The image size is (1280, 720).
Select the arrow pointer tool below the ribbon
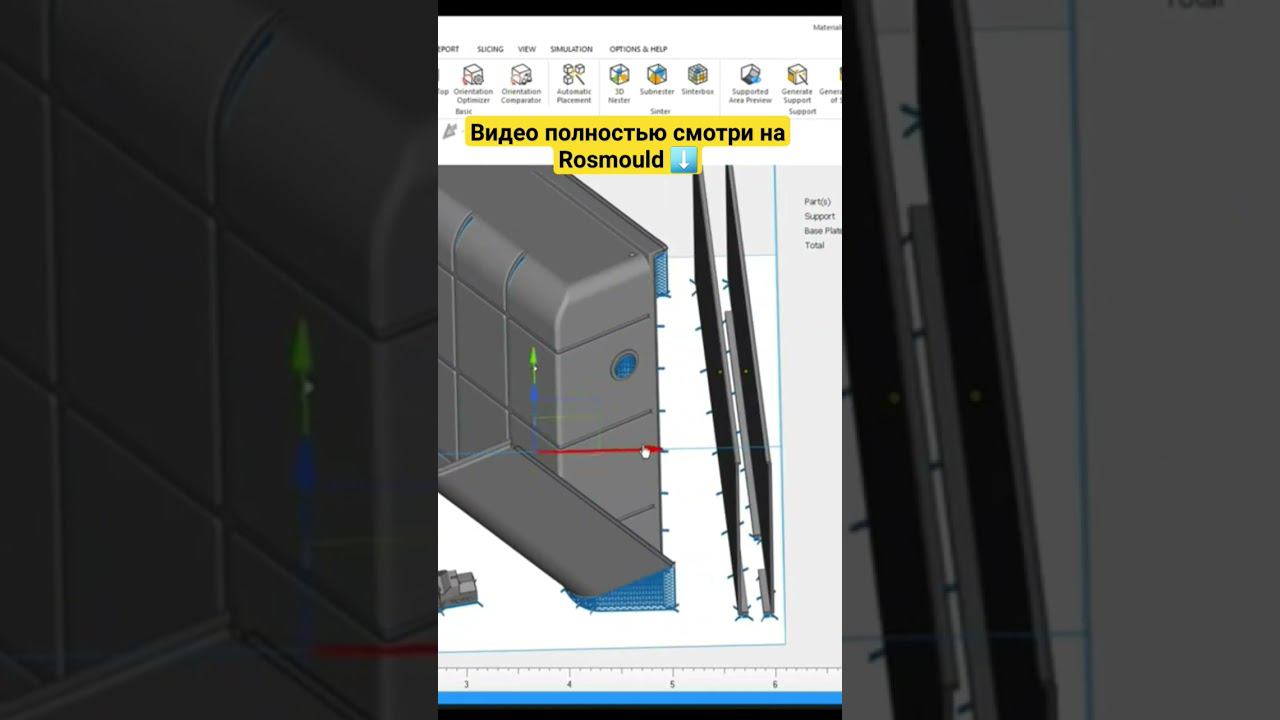coord(449,131)
